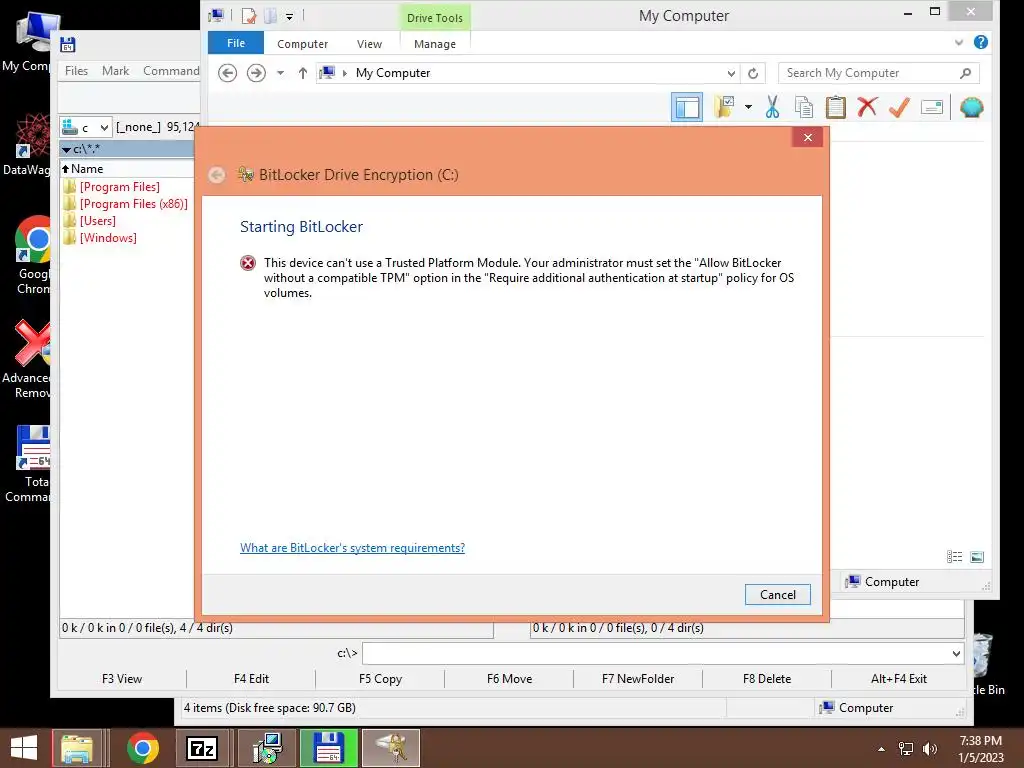
Task: Click the Properties quick access icon
Action: (x=249, y=16)
